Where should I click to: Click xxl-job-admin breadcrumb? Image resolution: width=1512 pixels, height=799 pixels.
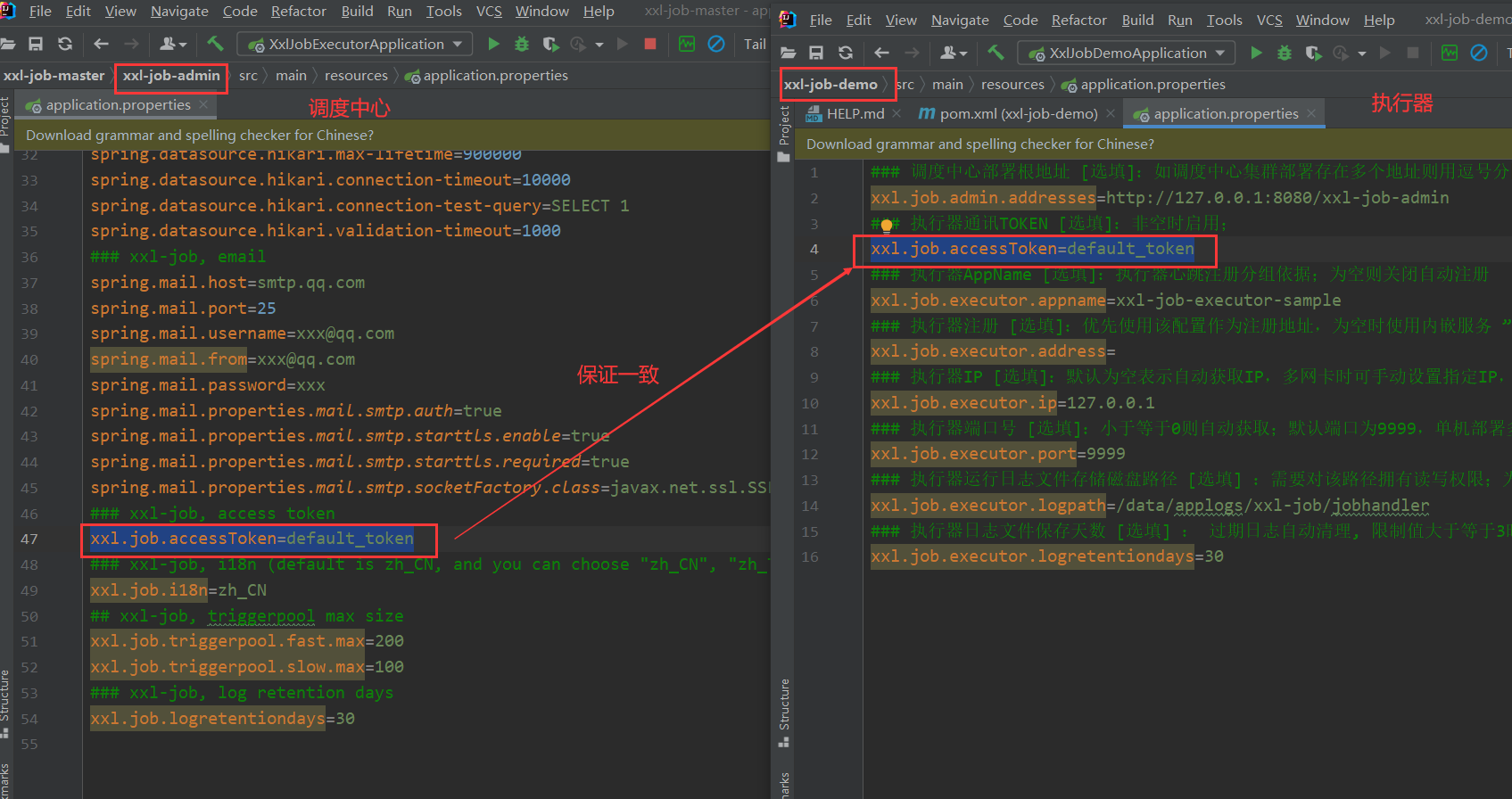coord(171,75)
